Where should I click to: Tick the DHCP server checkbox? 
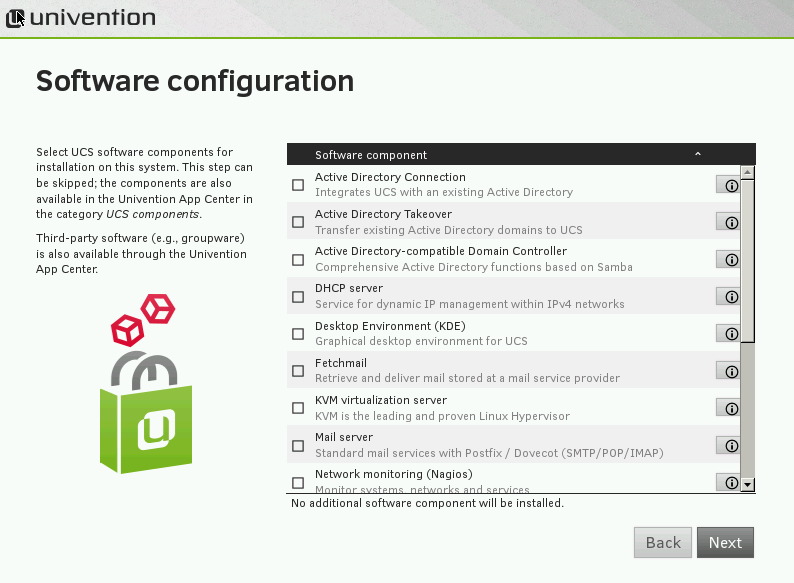(298, 297)
